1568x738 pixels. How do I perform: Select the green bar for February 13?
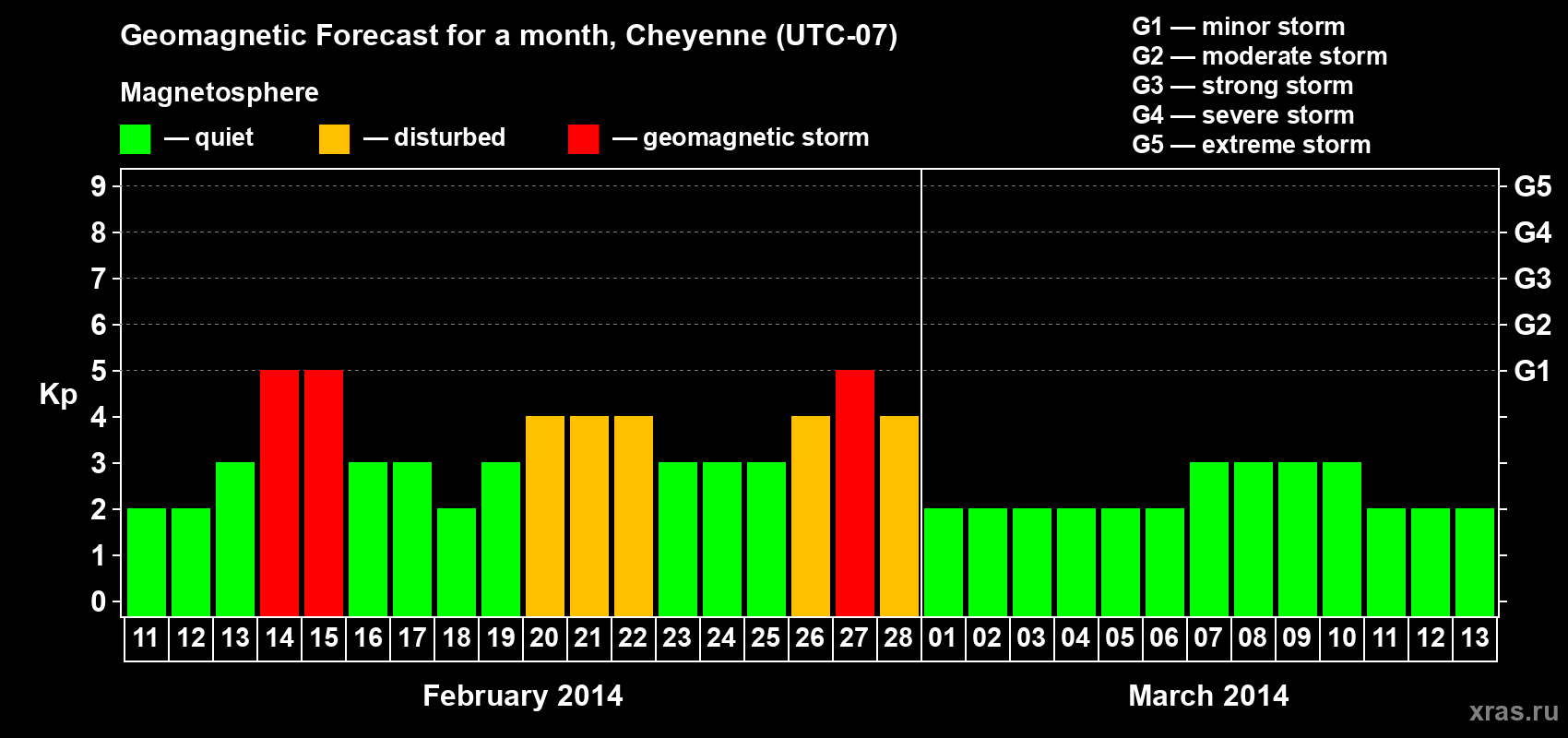point(235,539)
